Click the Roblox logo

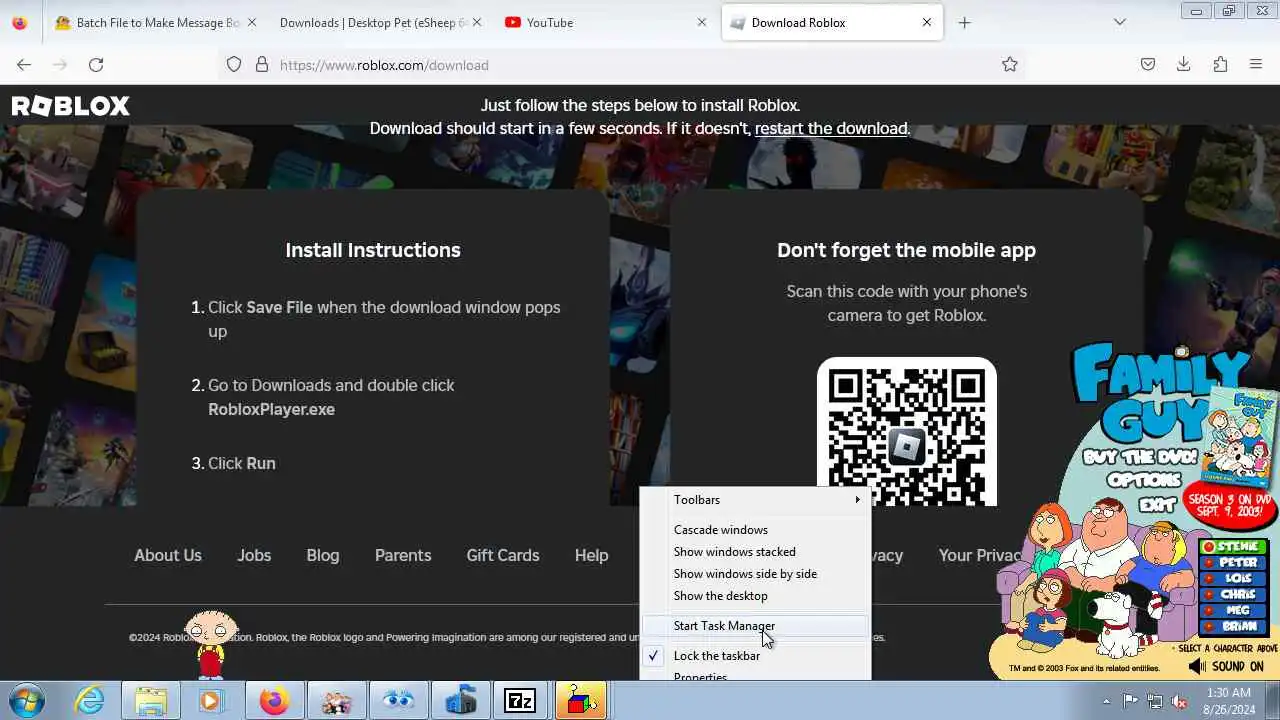70,106
